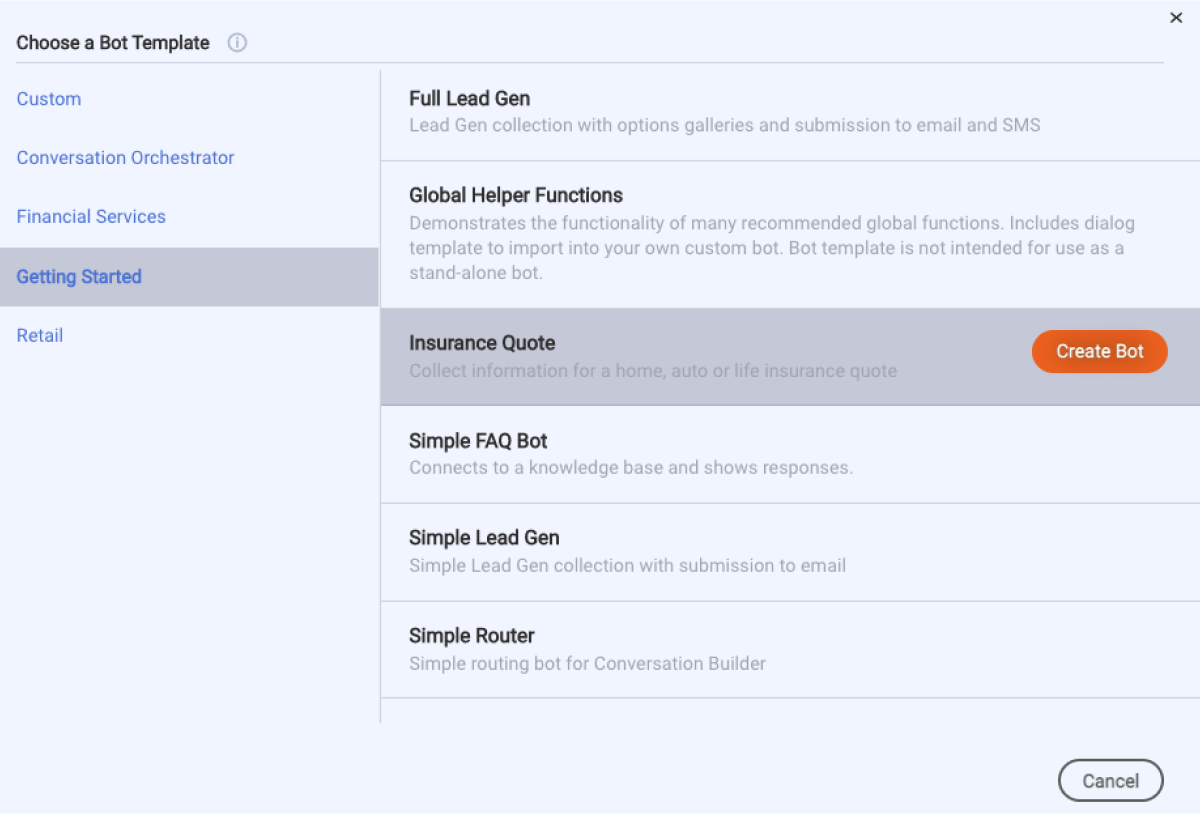Close the bot template dialog with the X
The height and width of the screenshot is (814, 1200).
click(1176, 18)
